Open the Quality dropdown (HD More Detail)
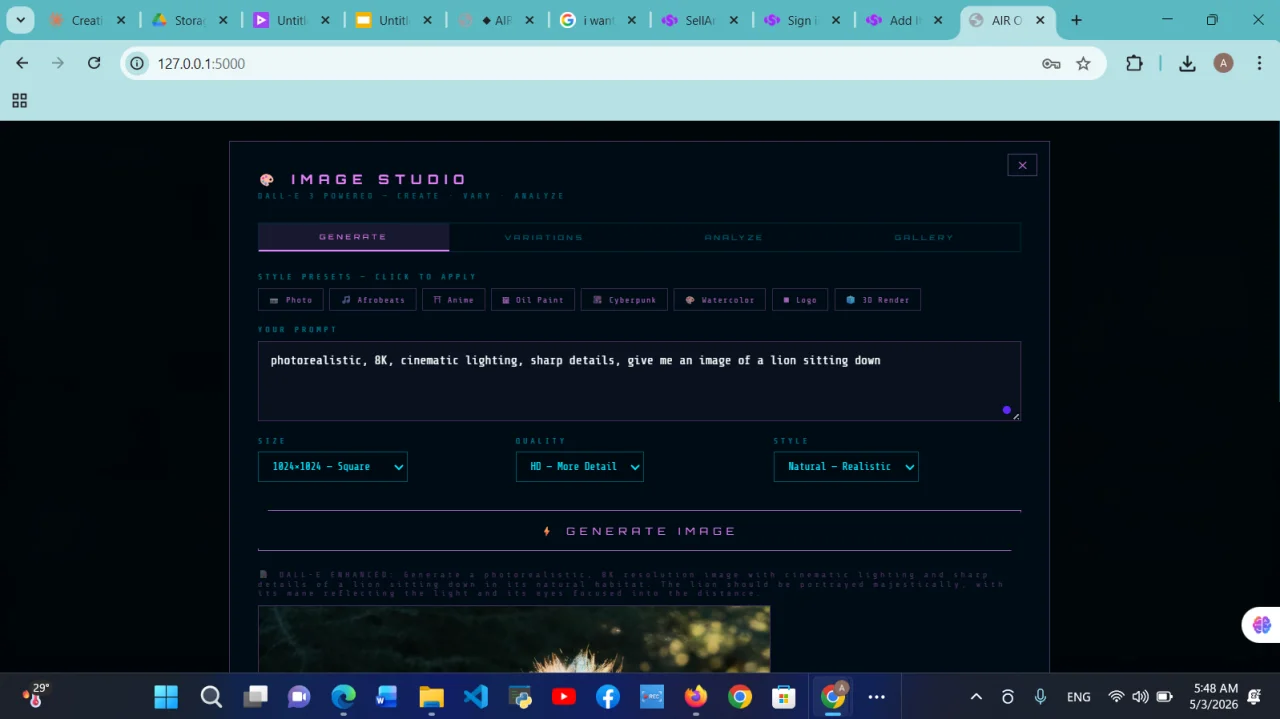This screenshot has height=719, width=1280. tap(579, 467)
